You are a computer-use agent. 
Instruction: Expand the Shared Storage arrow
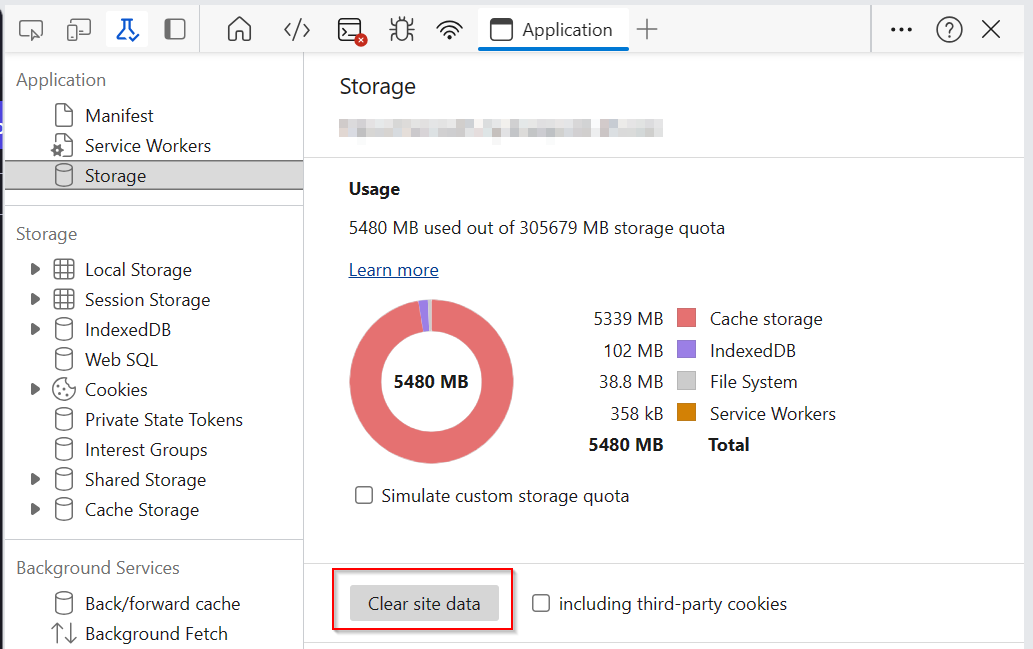click(35, 480)
